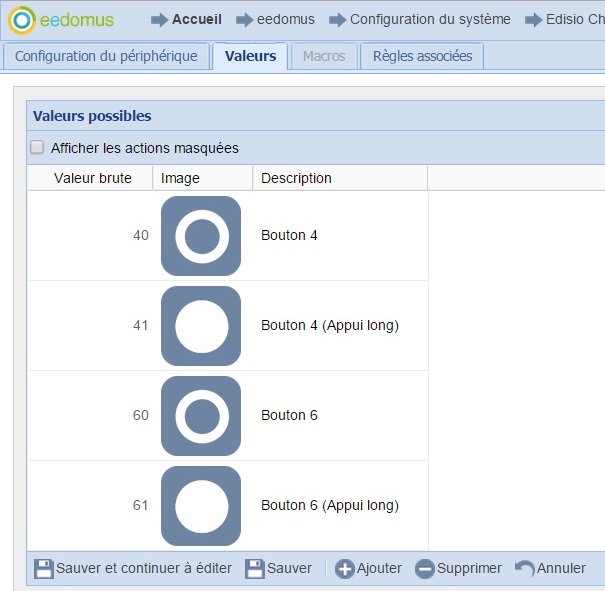The height and width of the screenshot is (591, 605).
Task: Go to Accueil in the breadcrumb
Action: (x=196, y=19)
